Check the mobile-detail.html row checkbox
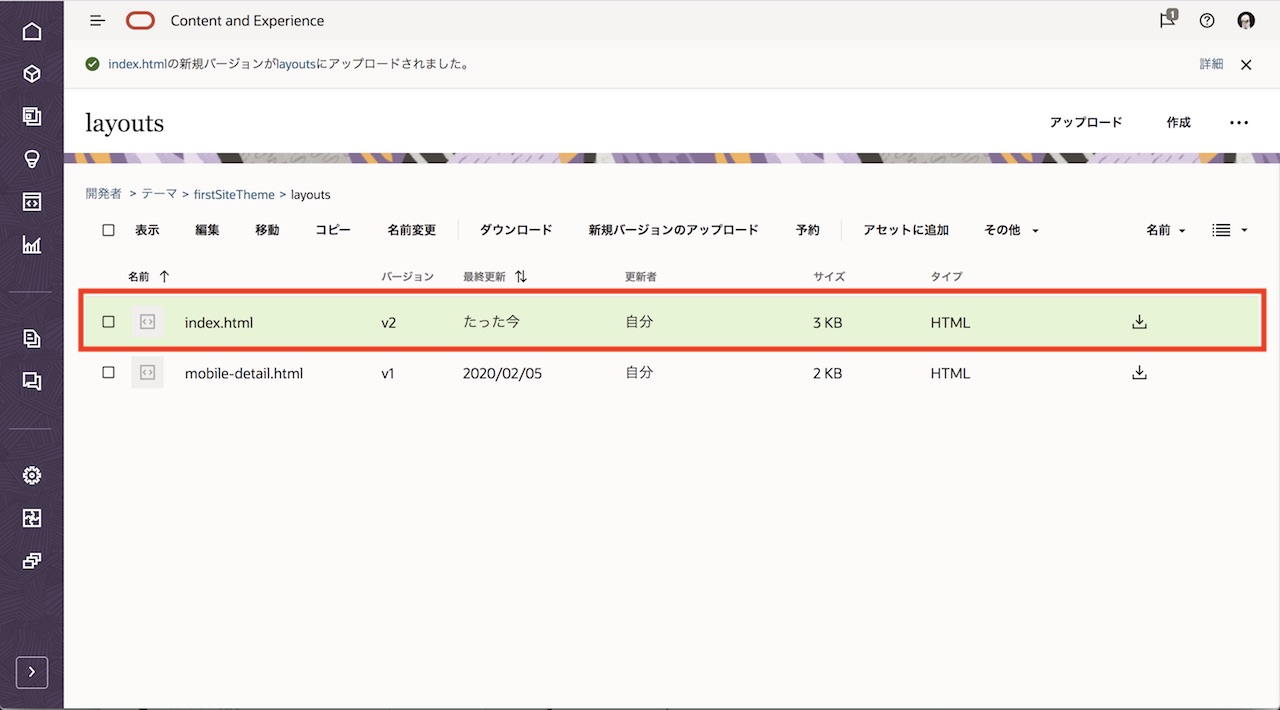Viewport: 1280px width, 710px height. (109, 373)
